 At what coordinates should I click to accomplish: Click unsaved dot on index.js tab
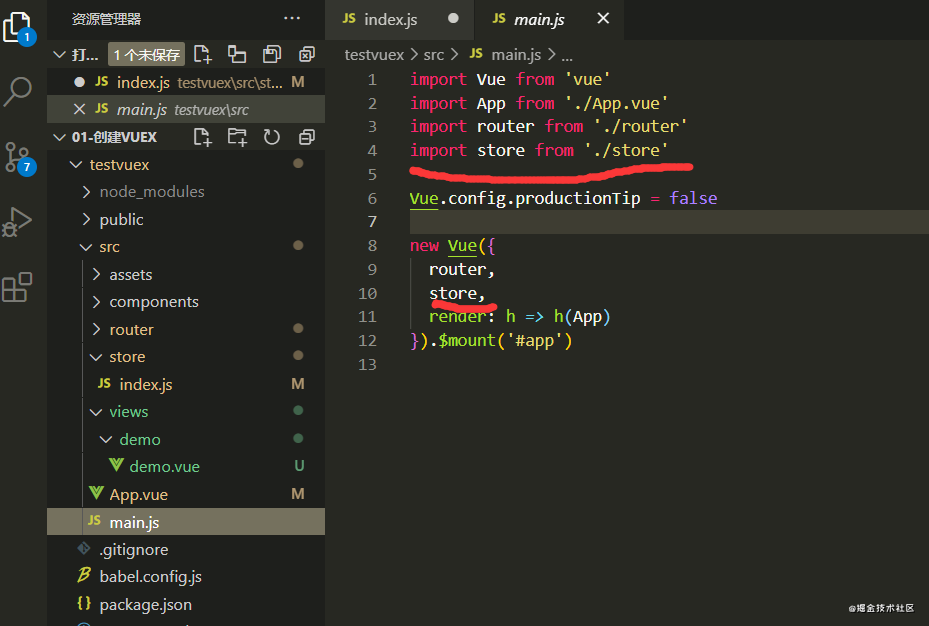[x=453, y=18]
